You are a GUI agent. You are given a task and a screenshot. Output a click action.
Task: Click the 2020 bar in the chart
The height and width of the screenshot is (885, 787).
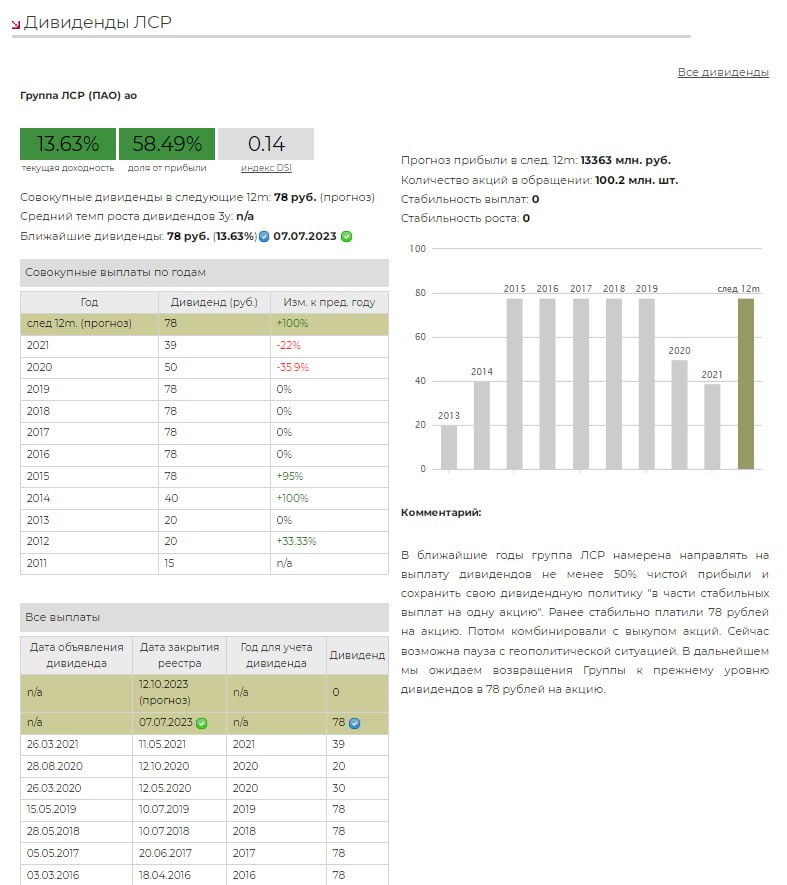(x=679, y=414)
